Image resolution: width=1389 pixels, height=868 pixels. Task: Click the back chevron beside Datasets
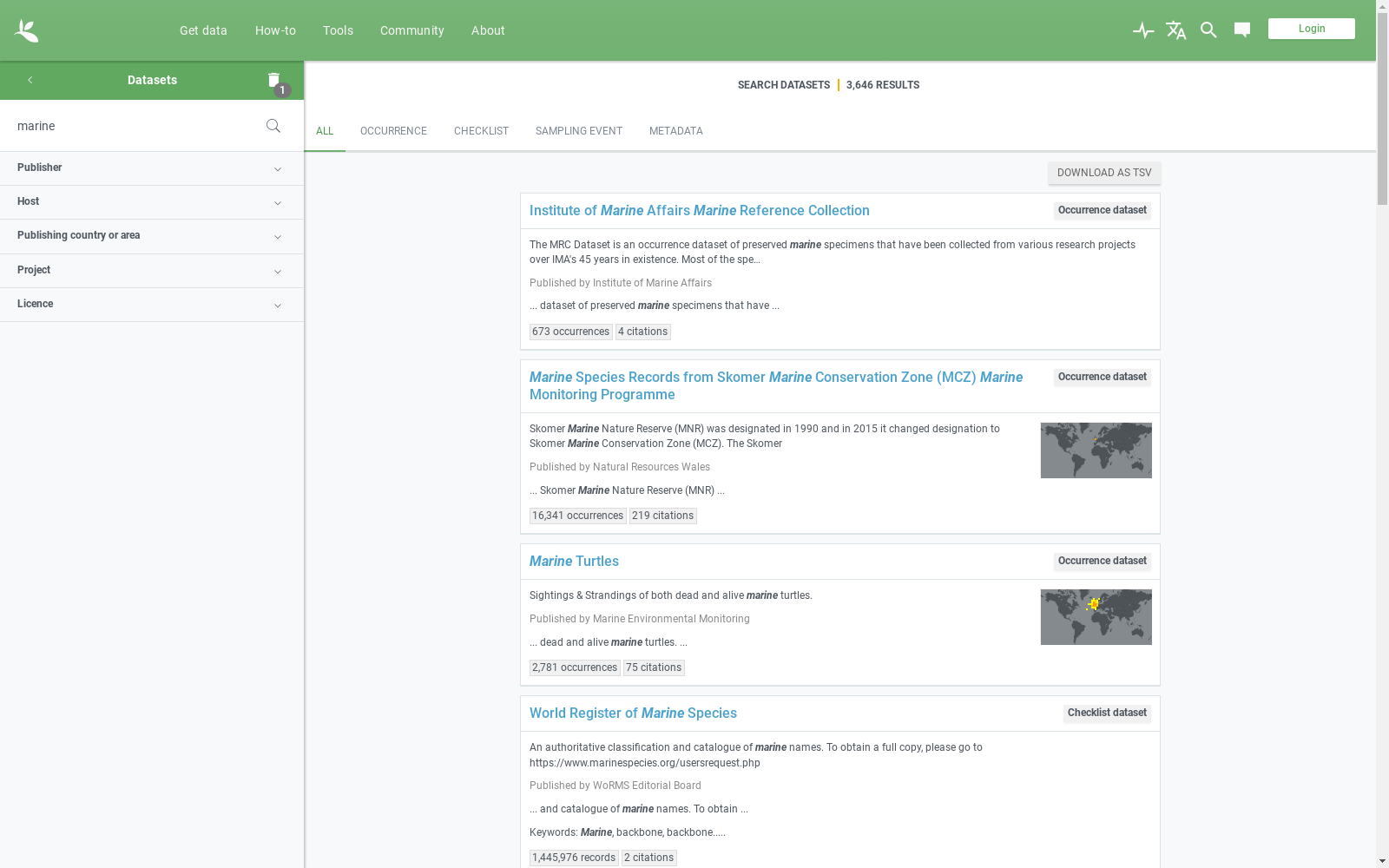(x=30, y=80)
